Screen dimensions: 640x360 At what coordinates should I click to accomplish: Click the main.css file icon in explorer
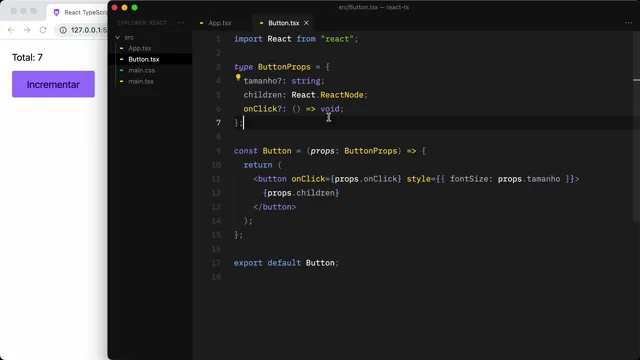(121, 70)
